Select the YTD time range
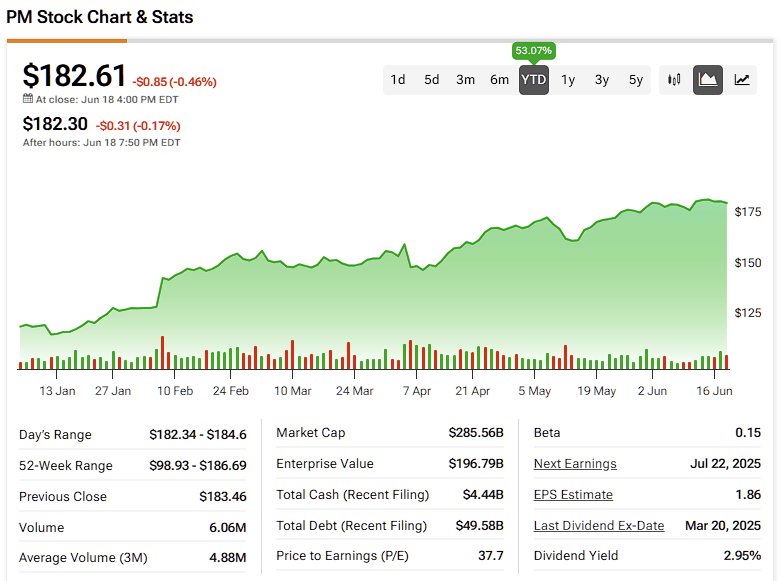782x581 pixels. click(x=534, y=80)
